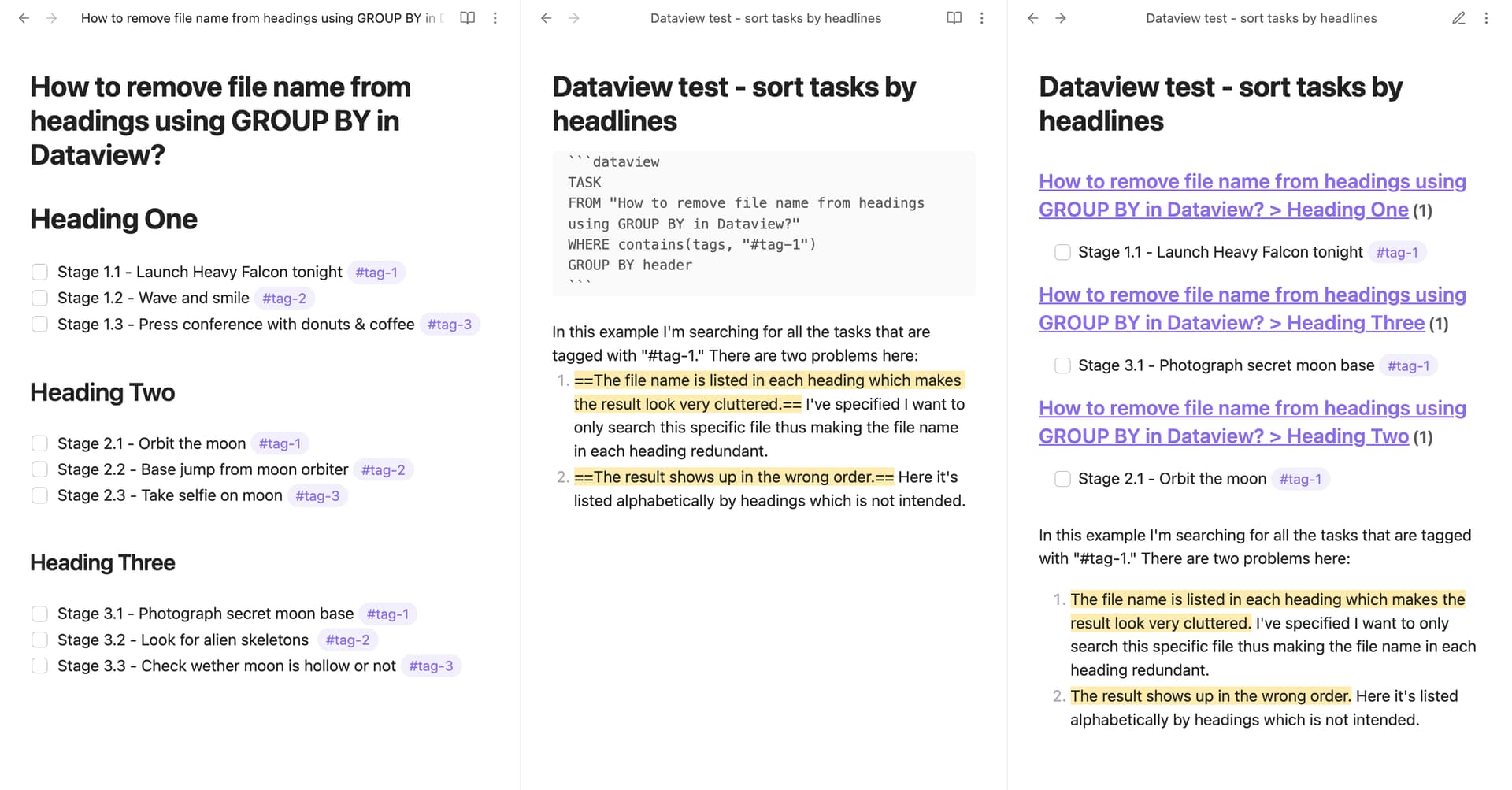Click #tag-1 on Stage 1.1 in right pane
The image size is (1512, 790).
click(x=1397, y=252)
